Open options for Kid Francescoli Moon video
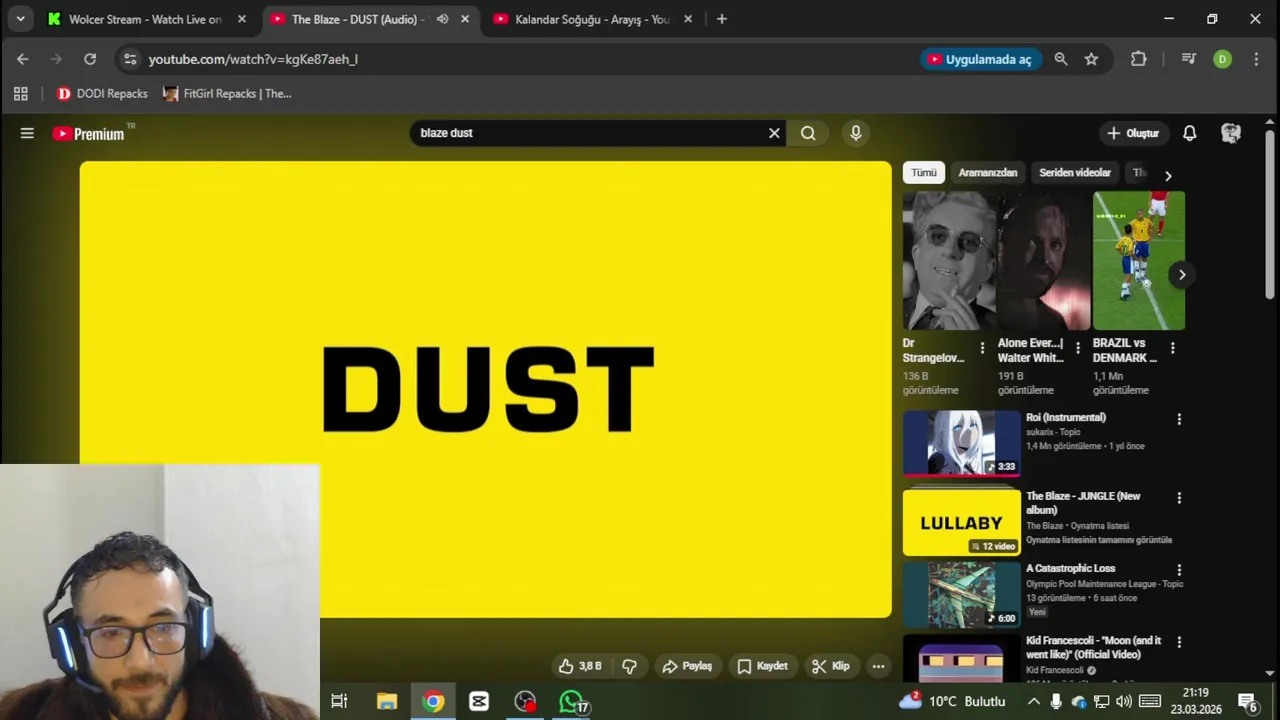The width and height of the screenshot is (1280, 720). (x=1179, y=642)
